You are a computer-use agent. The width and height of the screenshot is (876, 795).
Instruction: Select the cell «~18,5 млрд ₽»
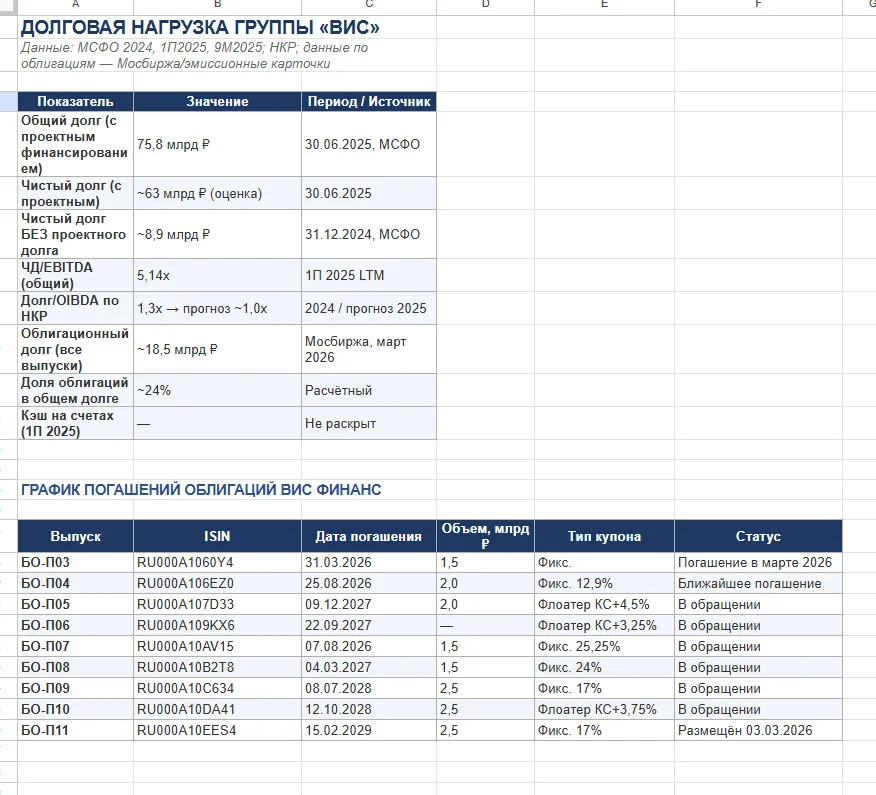217,349
